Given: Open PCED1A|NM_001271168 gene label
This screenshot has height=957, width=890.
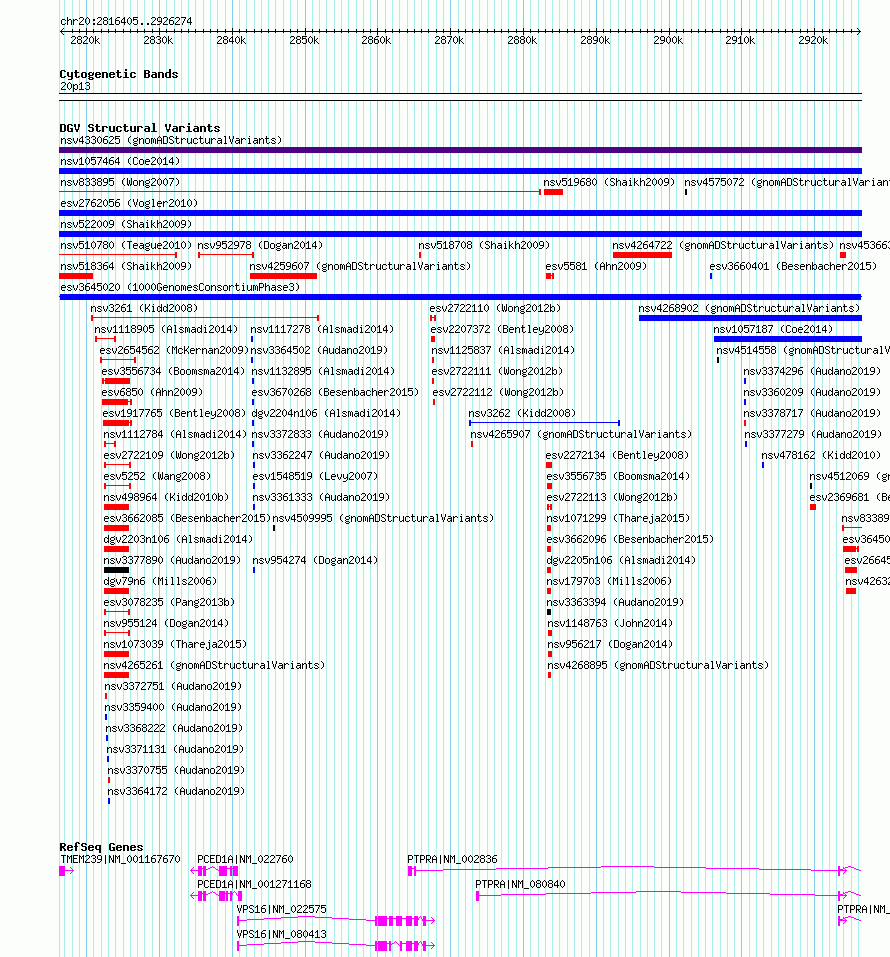Looking at the screenshot, I should click(255, 884).
